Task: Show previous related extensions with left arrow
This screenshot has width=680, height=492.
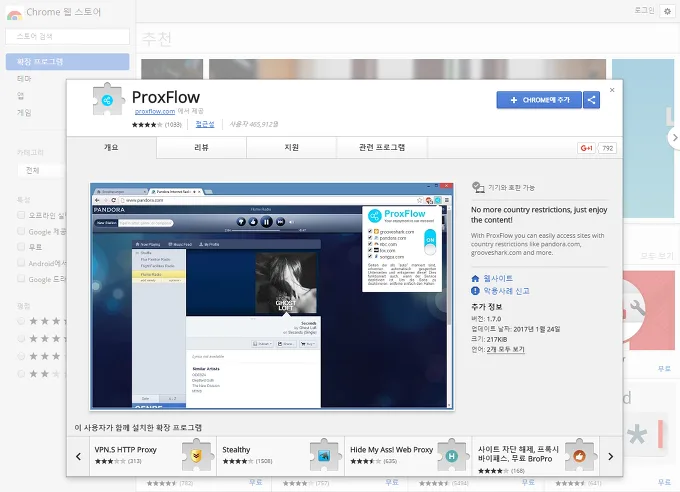Action: click(78, 456)
